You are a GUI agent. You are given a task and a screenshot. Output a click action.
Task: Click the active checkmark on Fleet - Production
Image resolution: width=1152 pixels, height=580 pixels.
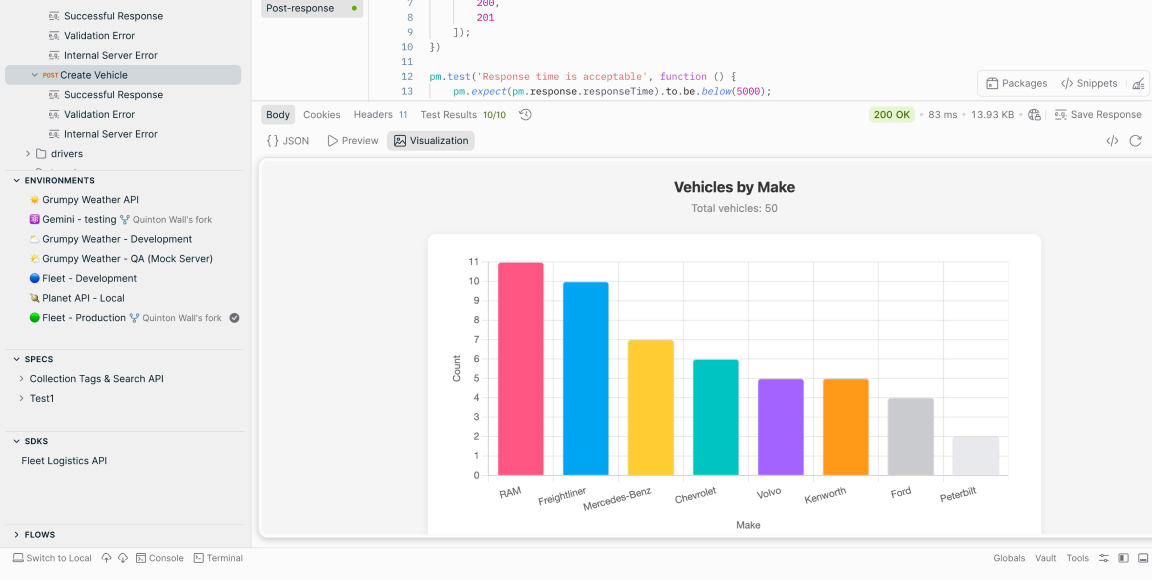click(234, 318)
